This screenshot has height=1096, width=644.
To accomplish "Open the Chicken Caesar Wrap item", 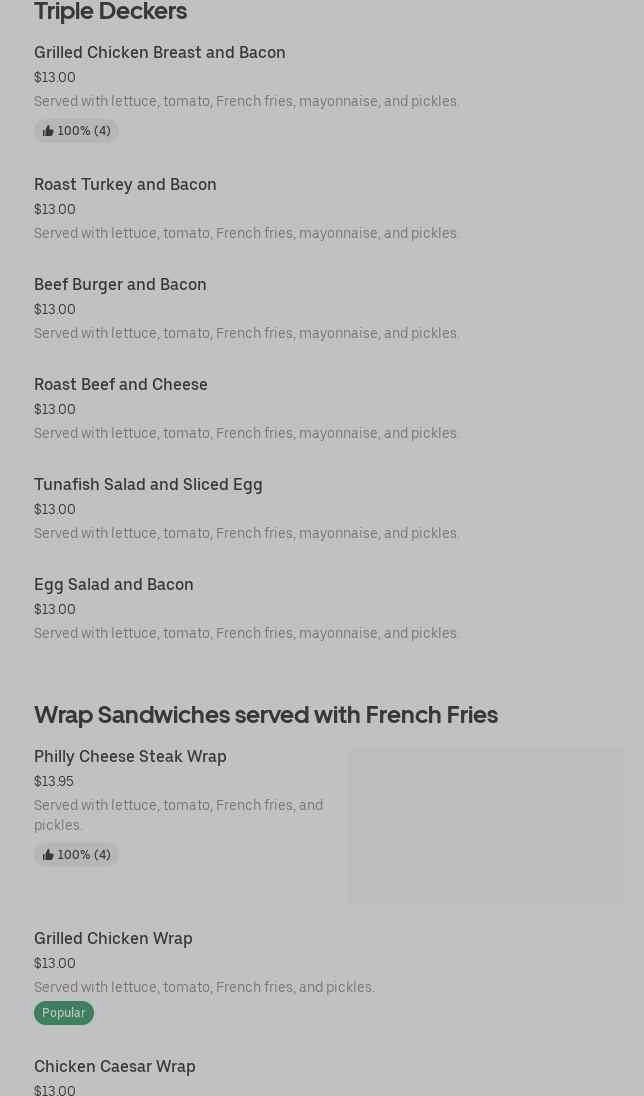I will 115,1066.
